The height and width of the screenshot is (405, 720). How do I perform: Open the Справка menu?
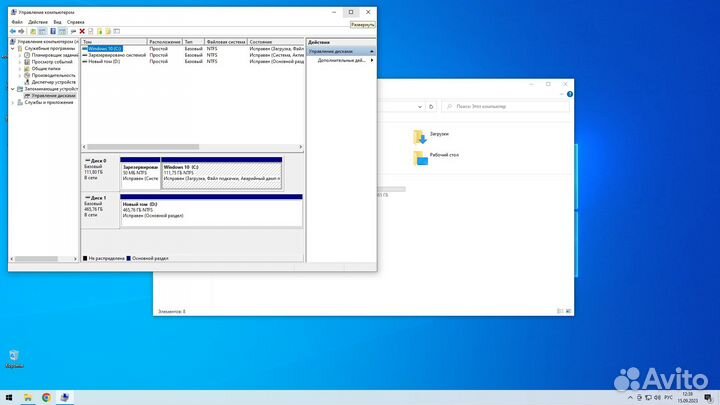(x=75, y=22)
